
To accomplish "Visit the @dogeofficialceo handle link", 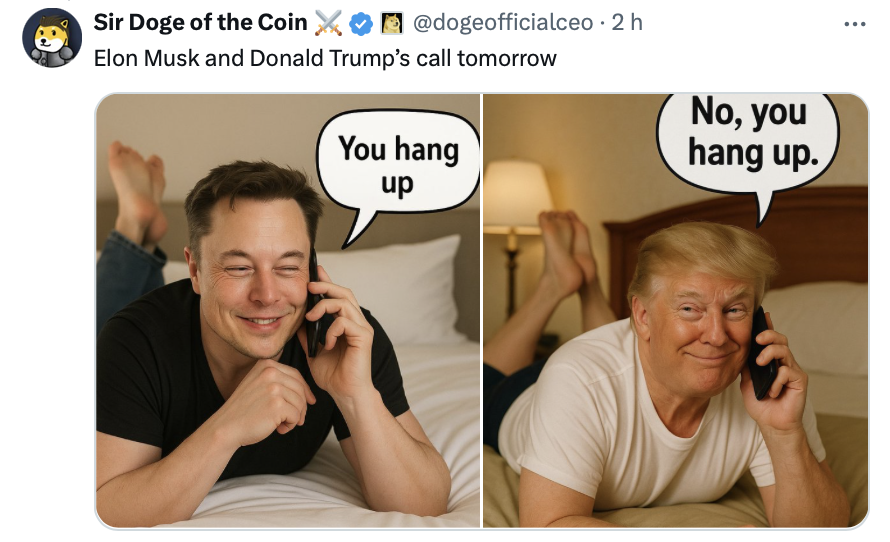I will click(503, 23).
